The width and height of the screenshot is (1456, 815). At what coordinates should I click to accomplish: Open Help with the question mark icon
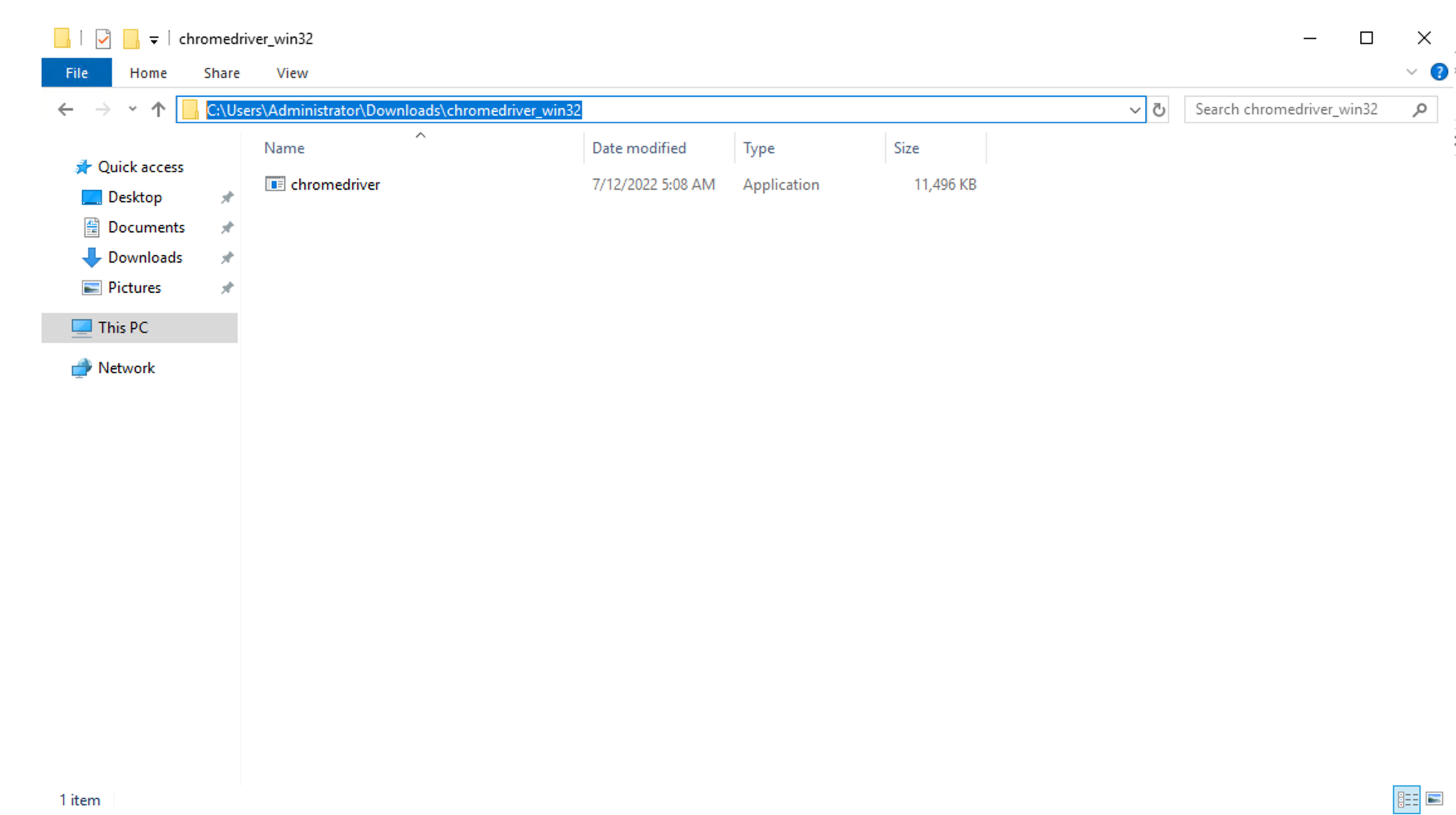coord(1438,72)
